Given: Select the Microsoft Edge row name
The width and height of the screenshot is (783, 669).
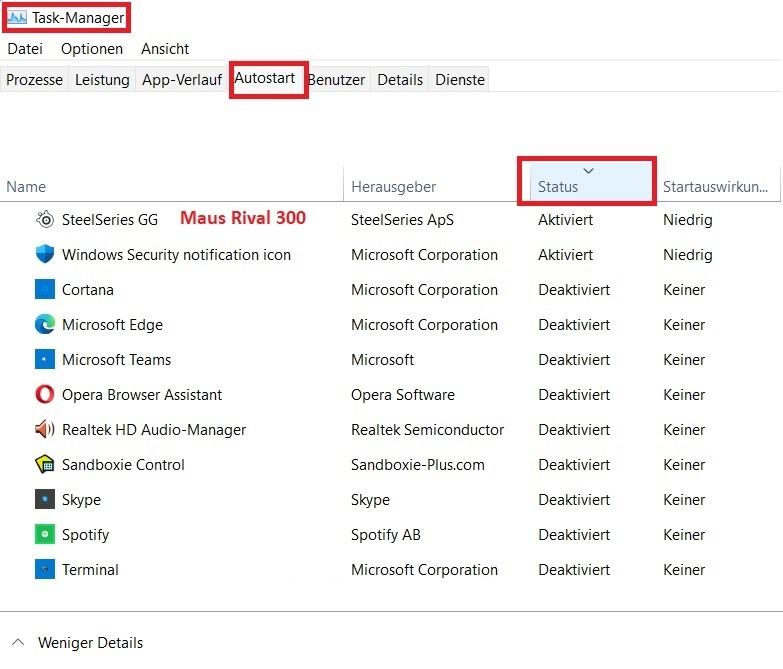Looking at the screenshot, I should point(112,325).
